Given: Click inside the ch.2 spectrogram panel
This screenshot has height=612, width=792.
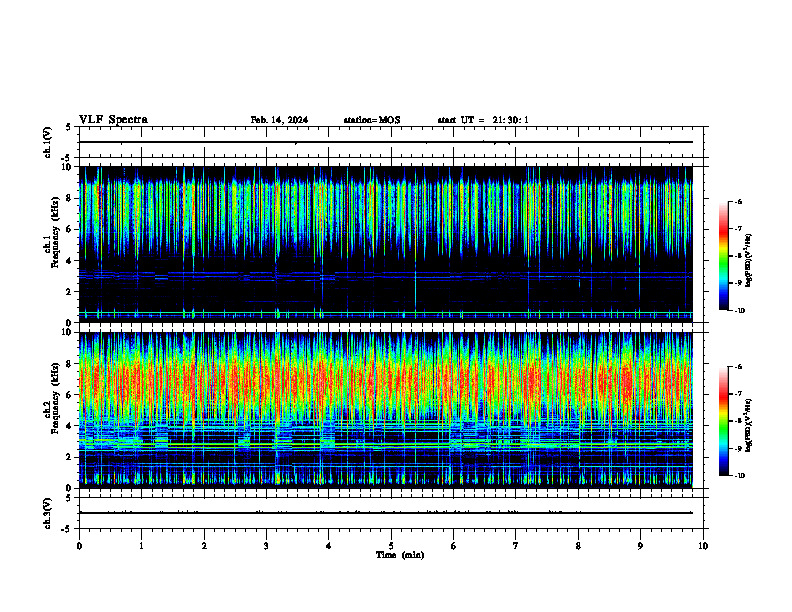Looking at the screenshot, I should [385, 410].
